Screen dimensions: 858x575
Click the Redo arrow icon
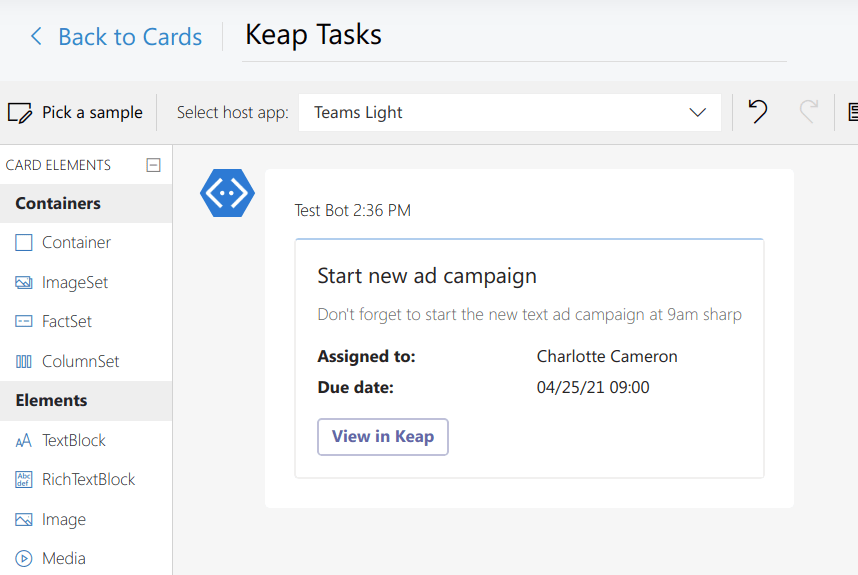point(808,112)
